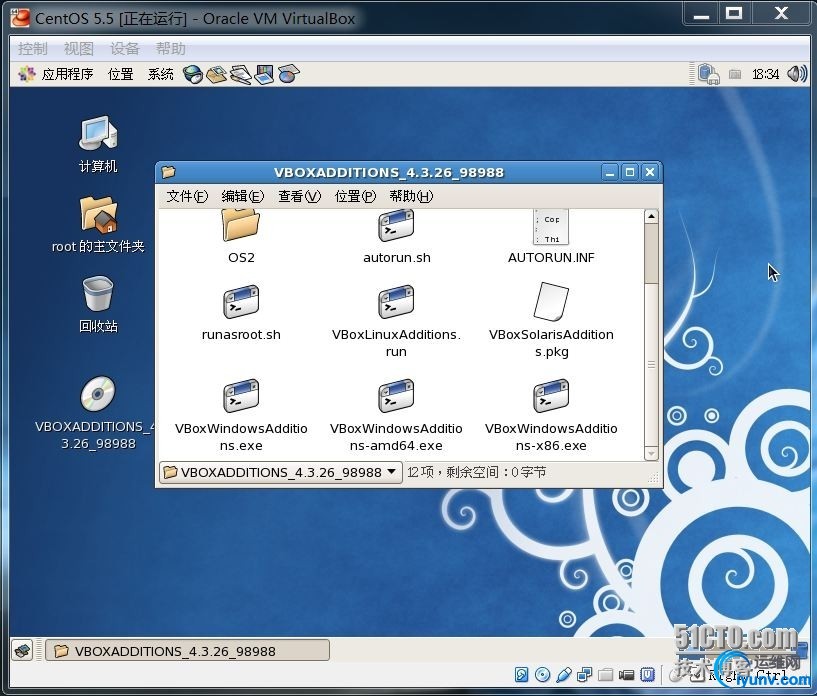Viewport: 817px width, 696px height.
Task: Launch the email client icon in top panel
Action: [216, 74]
